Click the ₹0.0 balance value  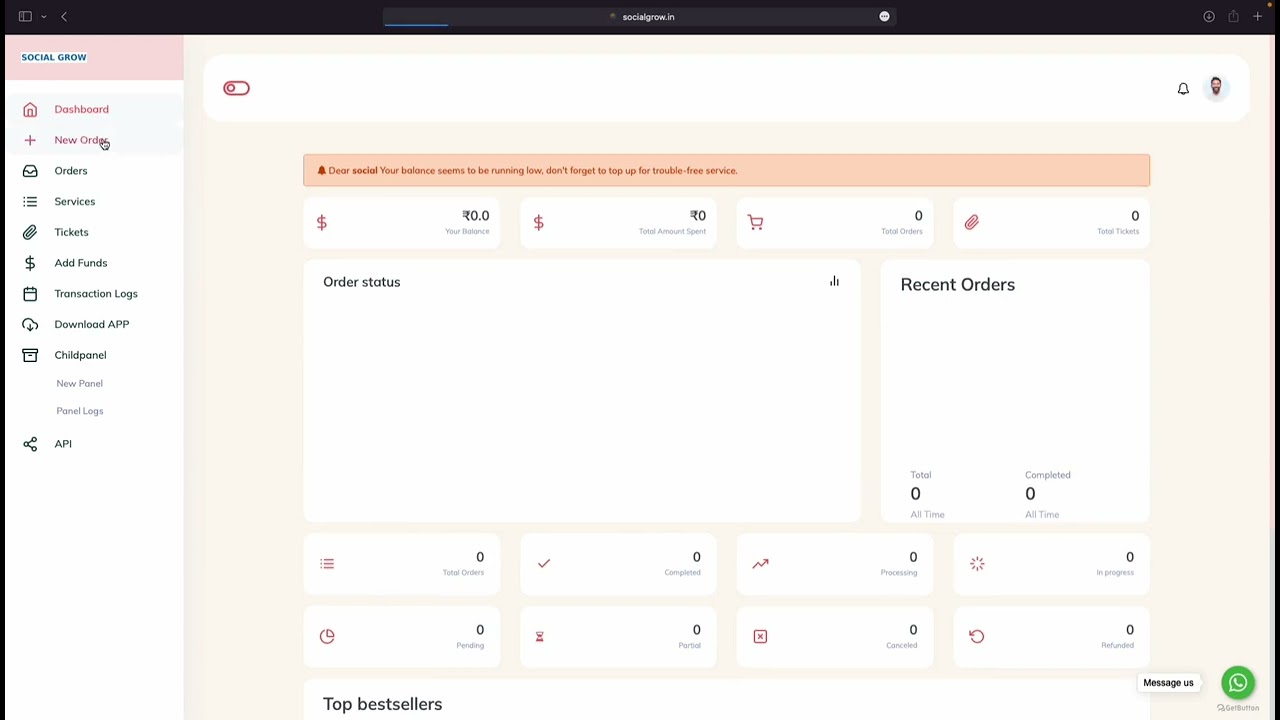pyautogui.click(x=476, y=216)
